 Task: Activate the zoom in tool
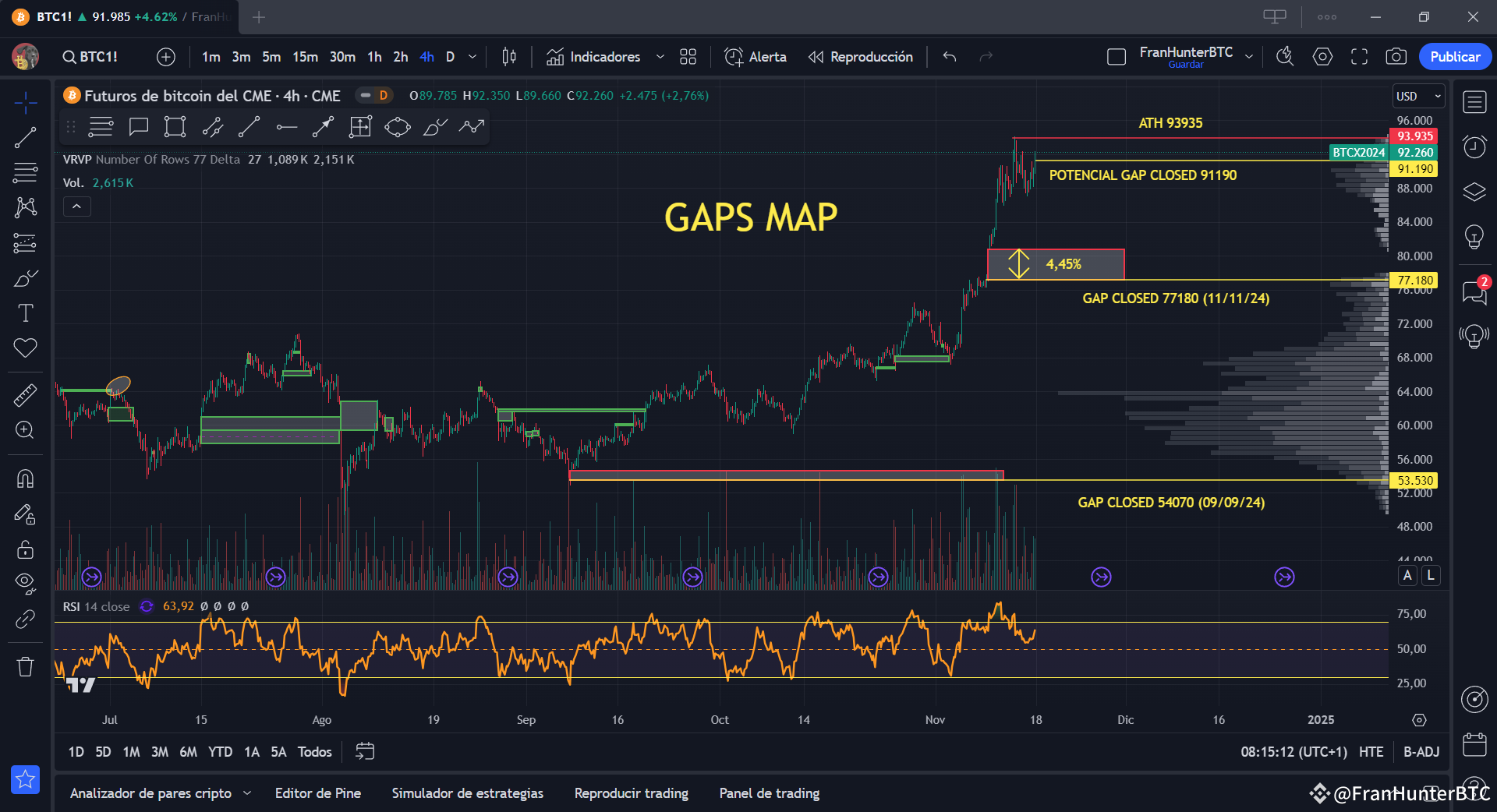click(x=25, y=430)
